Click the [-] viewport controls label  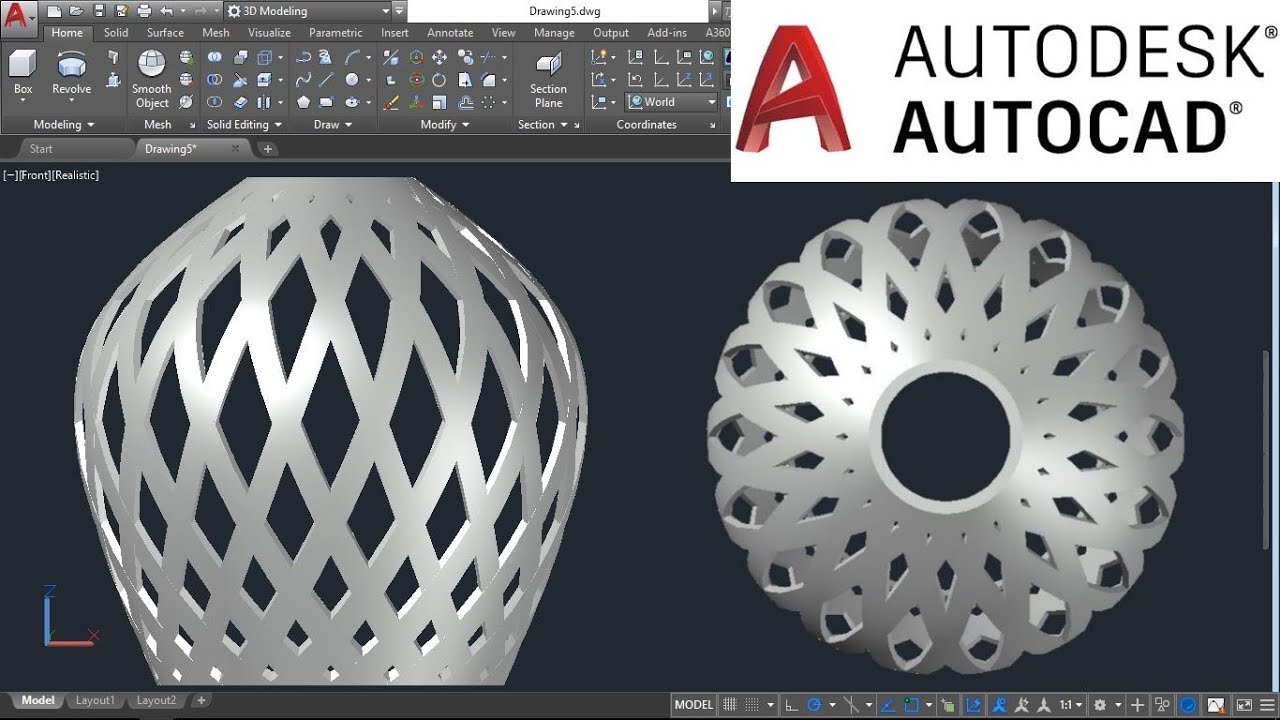(x=10, y=175)
